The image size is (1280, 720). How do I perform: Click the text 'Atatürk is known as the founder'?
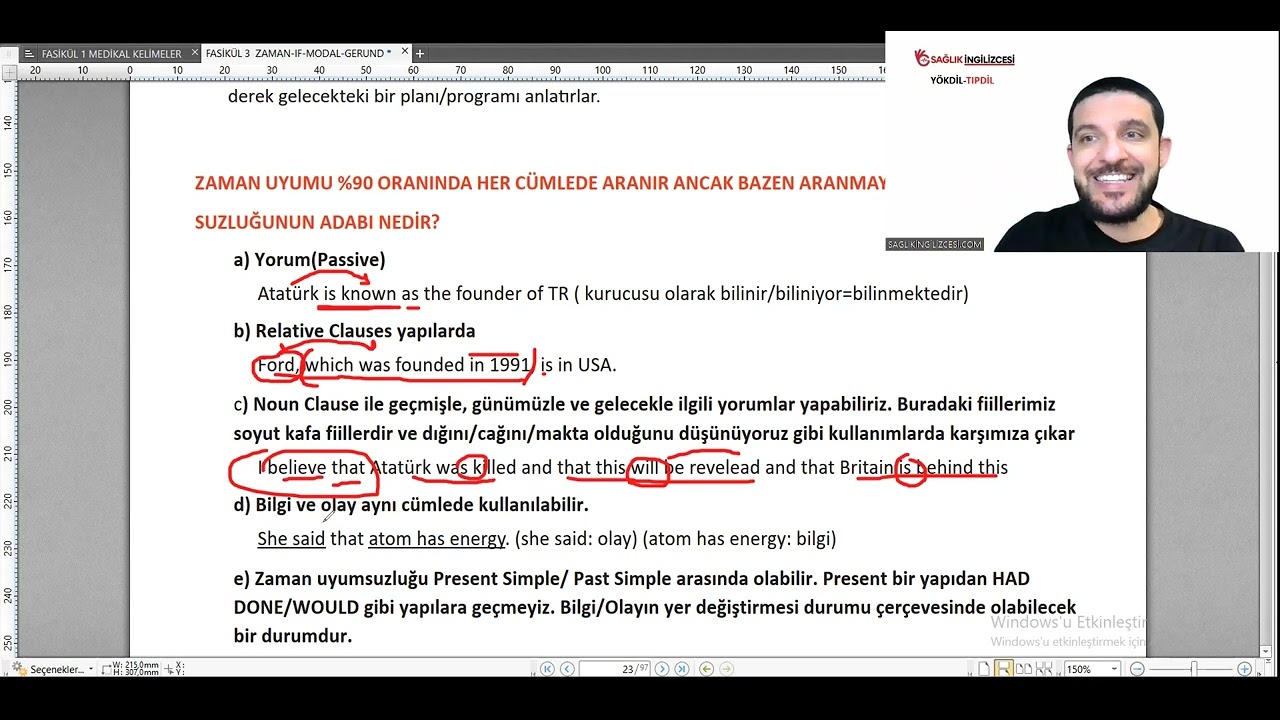[x=399, y=294]
